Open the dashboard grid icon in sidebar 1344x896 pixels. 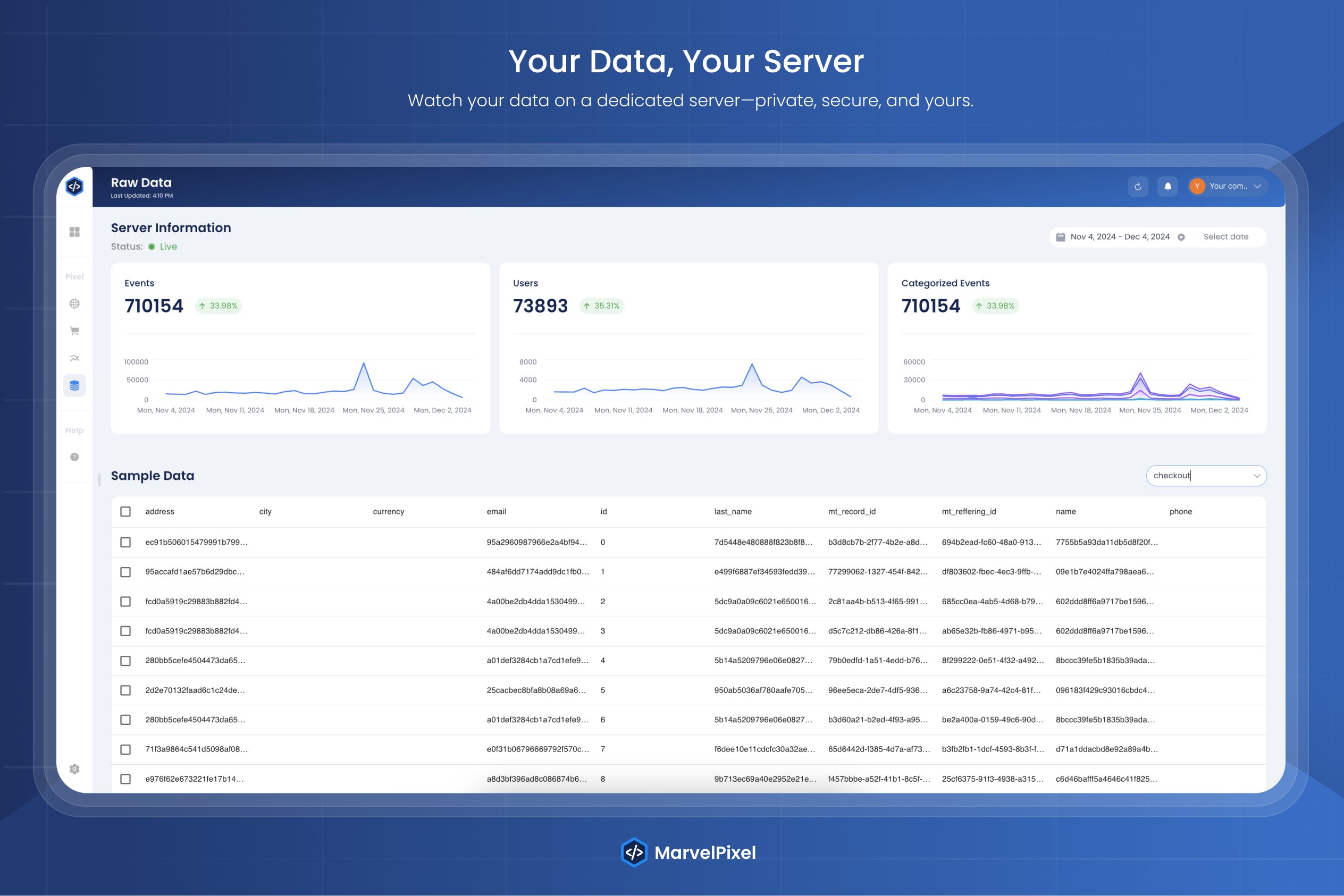[74, 232]
